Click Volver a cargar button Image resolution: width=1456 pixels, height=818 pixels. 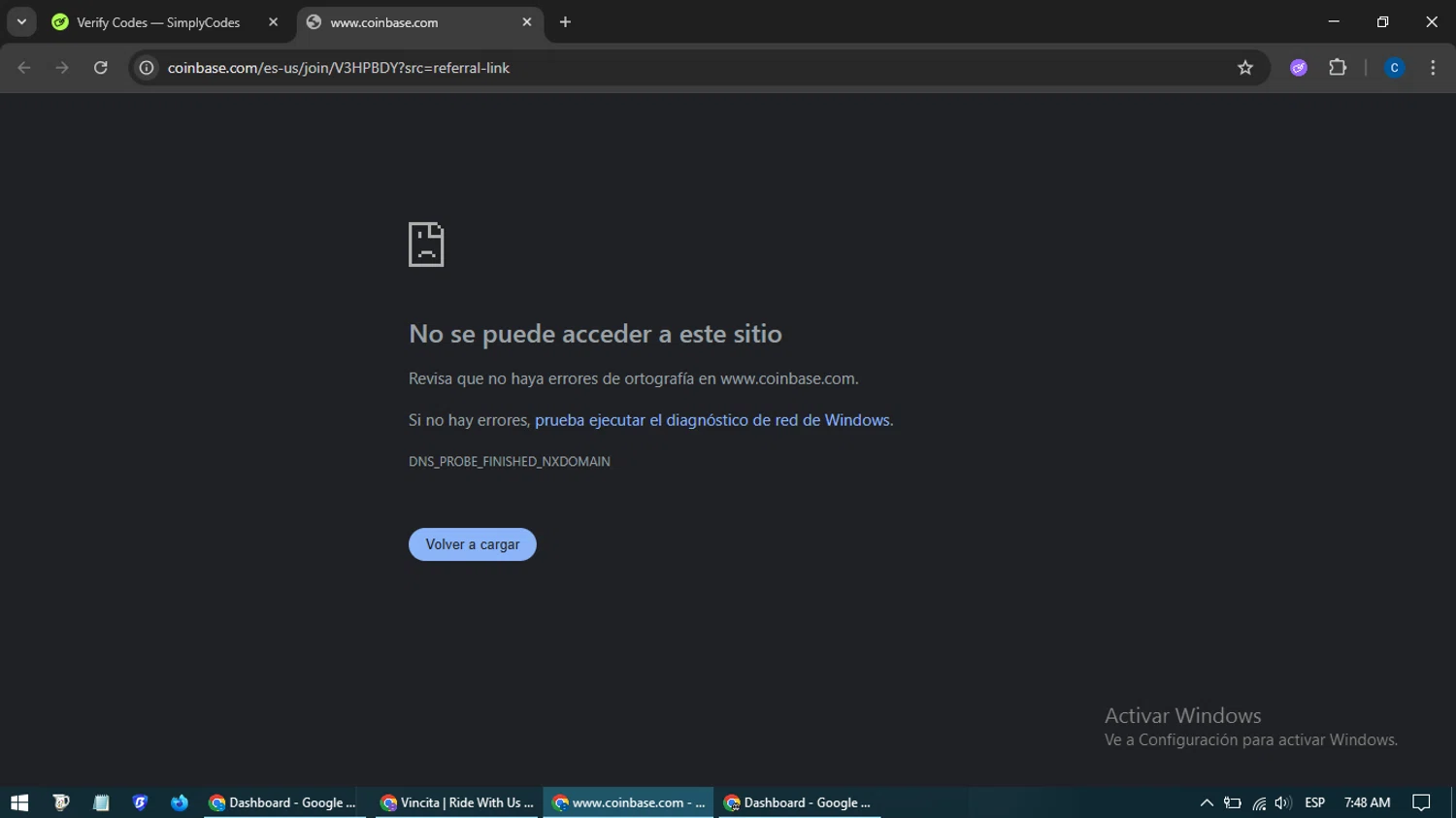[x=473, y=544]
